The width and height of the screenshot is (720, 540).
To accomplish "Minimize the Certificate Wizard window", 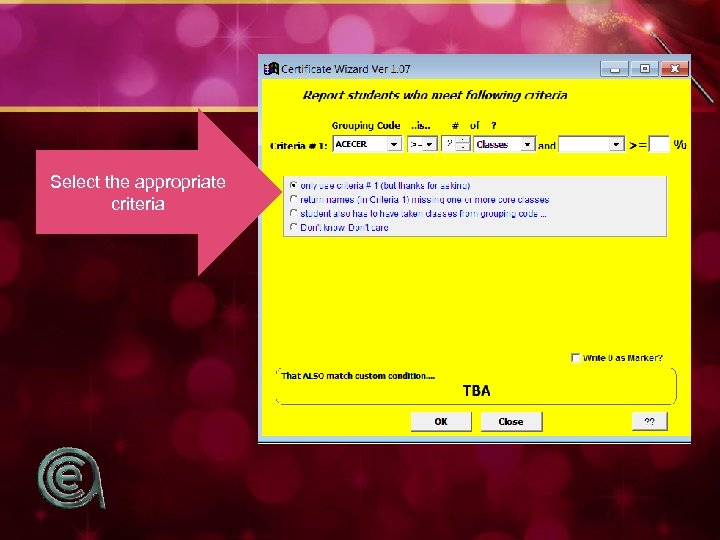I will pyautogui.click(x=615, y=69).
